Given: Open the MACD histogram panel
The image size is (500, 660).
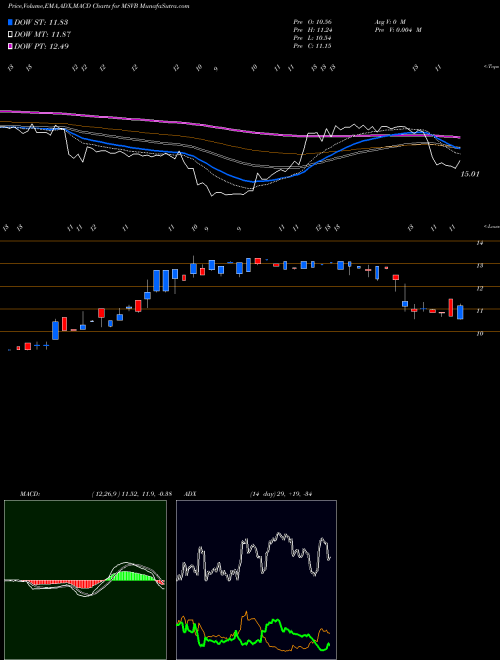Looking at the screenshot, I should point(85,580).
